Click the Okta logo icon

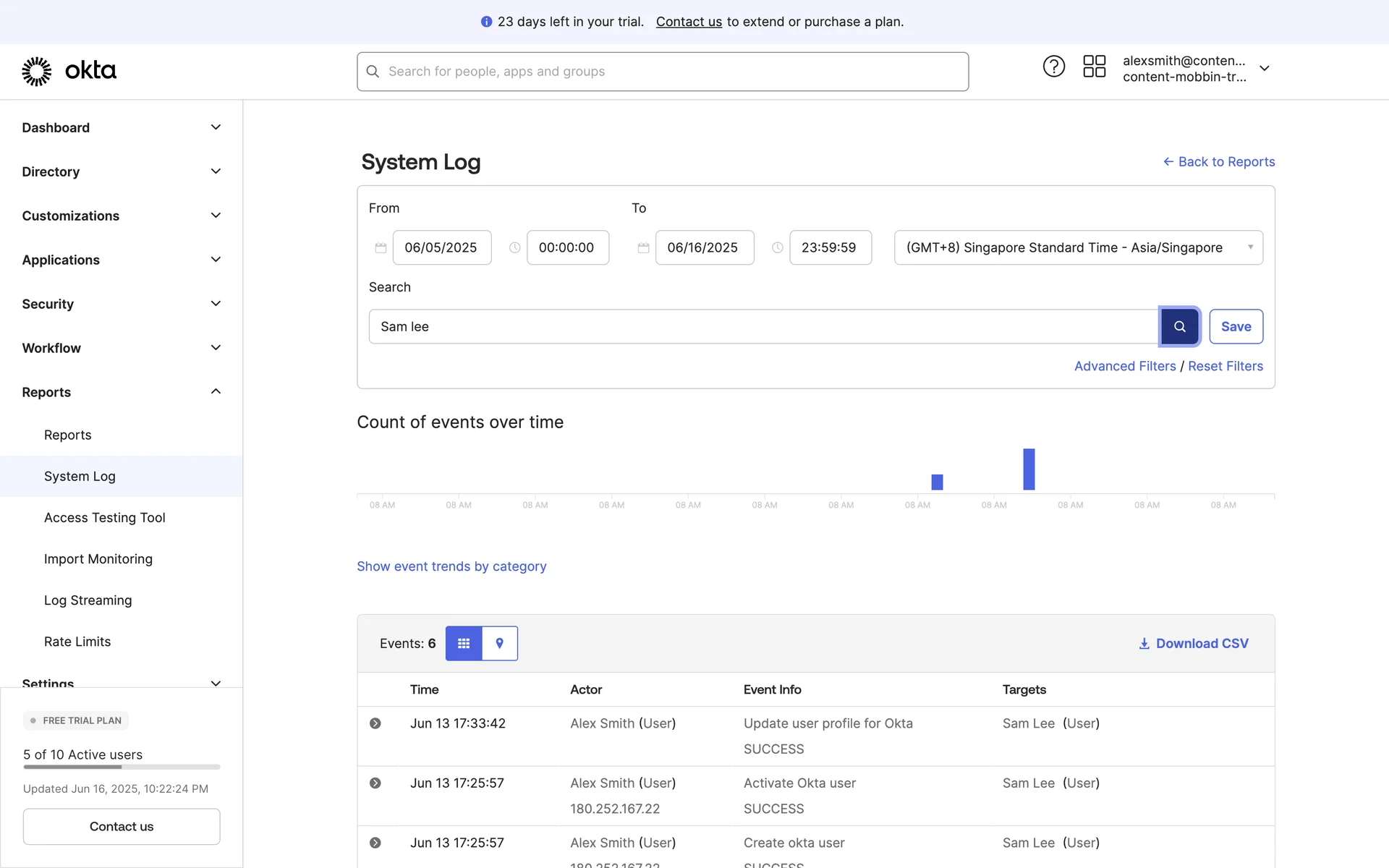pyautogui.click(x=37, y=71)
